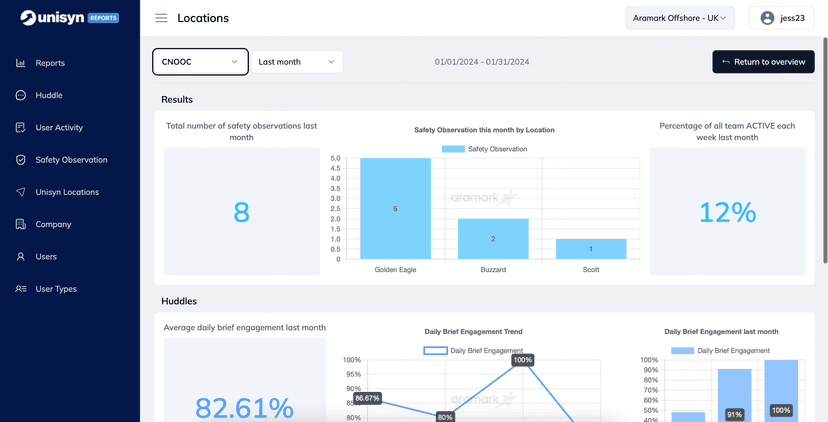Open the jess23 account button

[x=782, y=18]
